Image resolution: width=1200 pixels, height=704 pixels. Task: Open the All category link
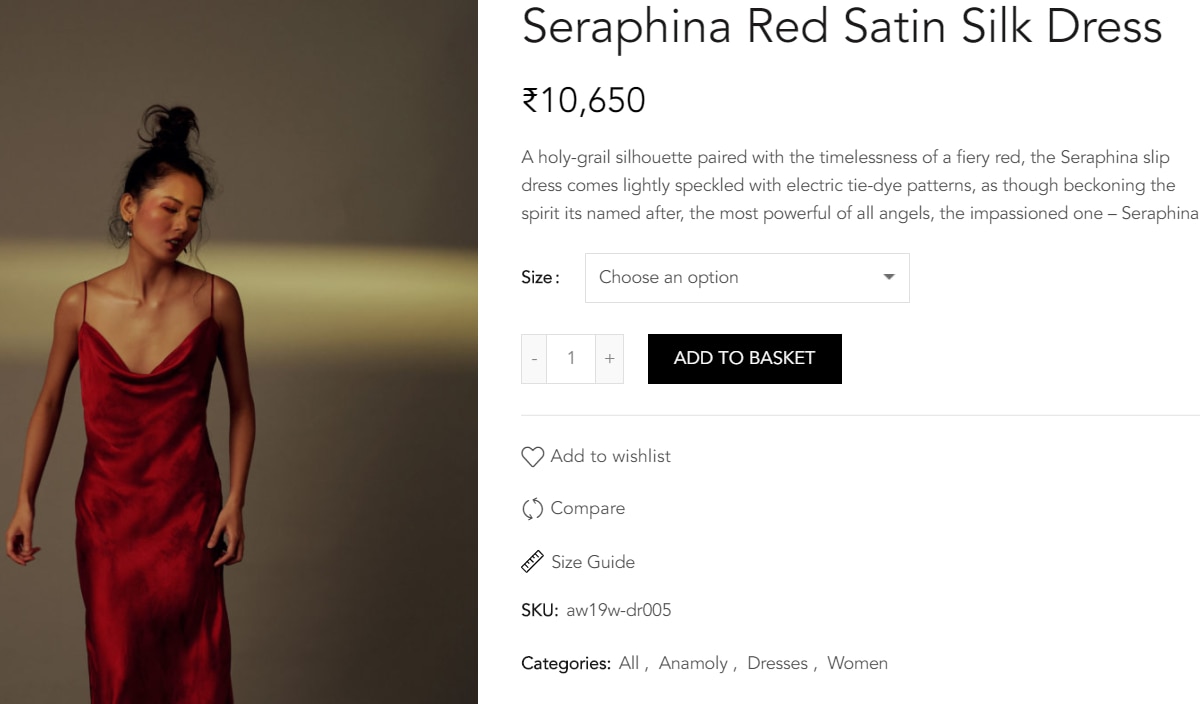pos(629,663)
